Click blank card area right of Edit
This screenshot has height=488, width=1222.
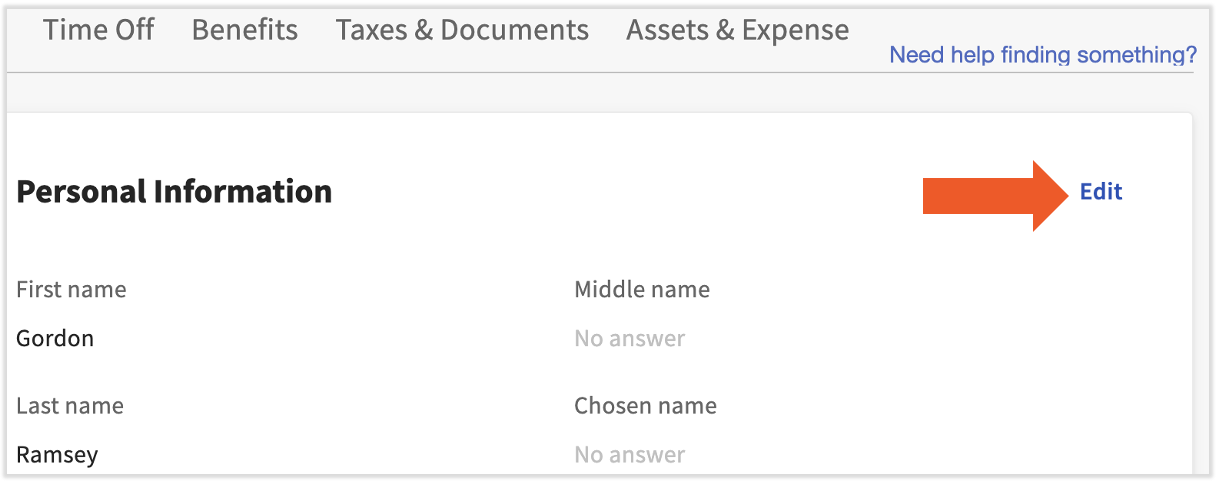[1160, 192]
